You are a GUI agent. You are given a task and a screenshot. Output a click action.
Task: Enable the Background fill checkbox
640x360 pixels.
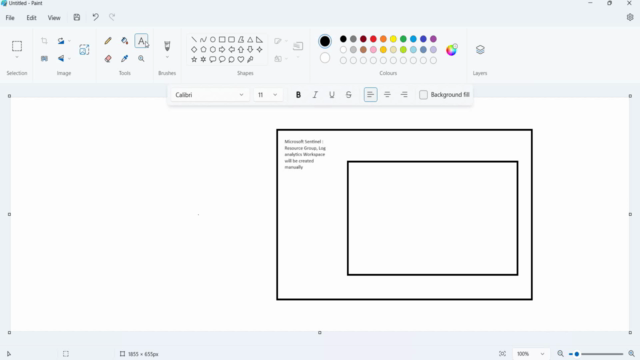pos(423,95)
